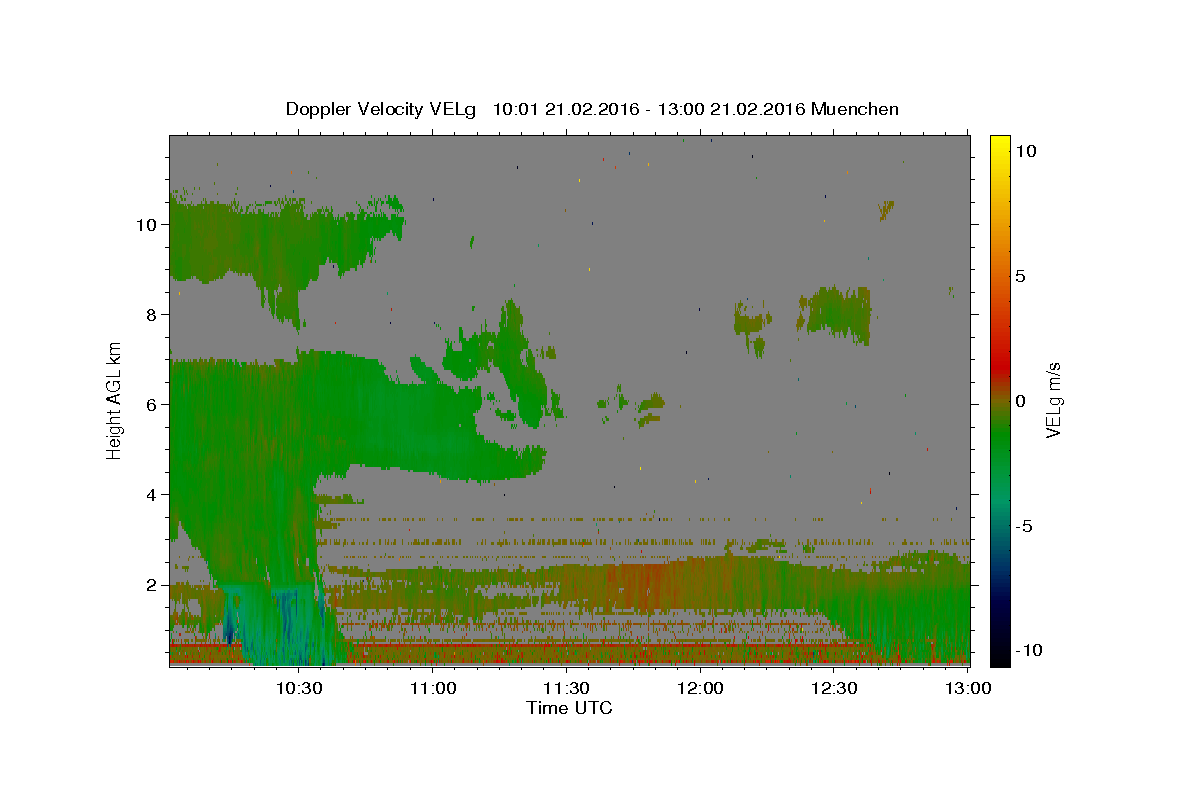Image resolution: width=1200 pixels, height=800 pixels.
Task: Click the '12:30' time axis label
Action: click(835, 689)
